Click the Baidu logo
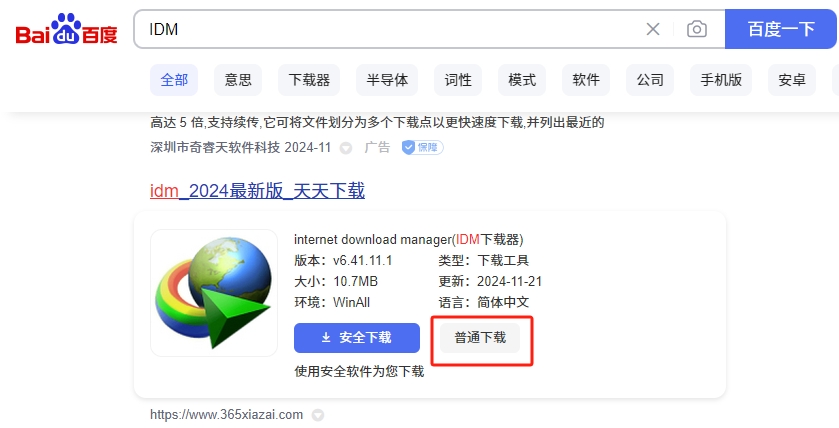 tap(66, 30)
